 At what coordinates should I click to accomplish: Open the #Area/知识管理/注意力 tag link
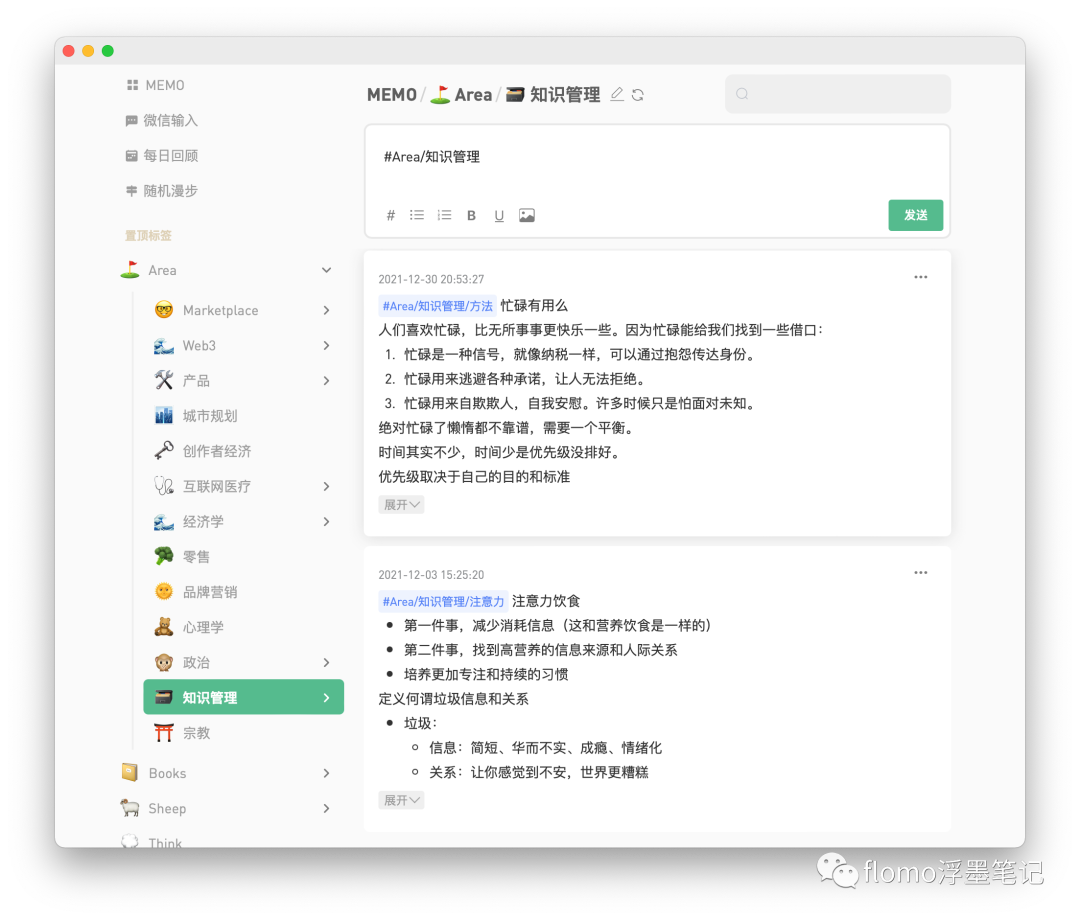pos(443,601)
